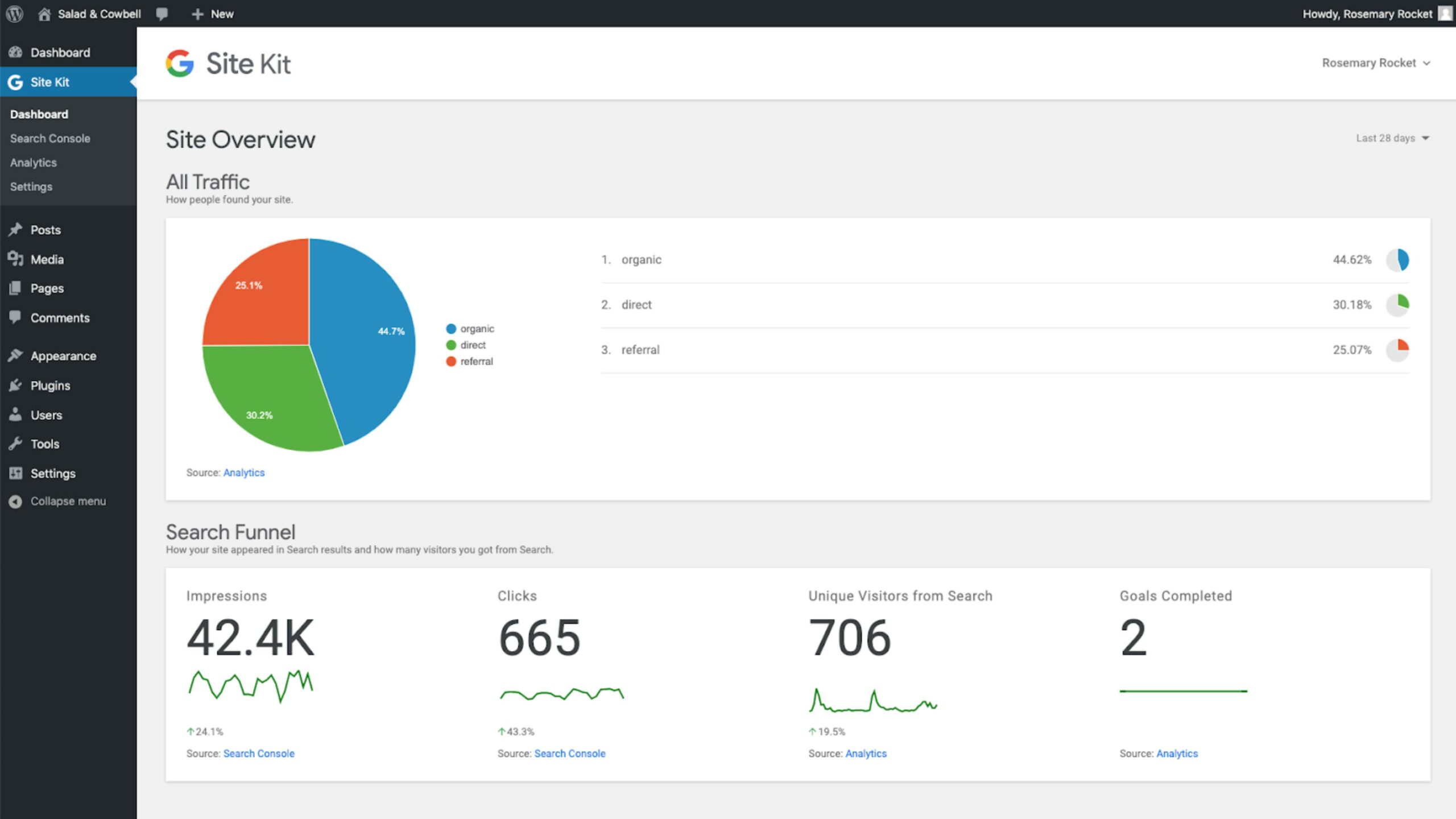Toggle the Comments section visibility
Image resolution: width=1456 pixels, height=819 pixels.
point(58,317)
